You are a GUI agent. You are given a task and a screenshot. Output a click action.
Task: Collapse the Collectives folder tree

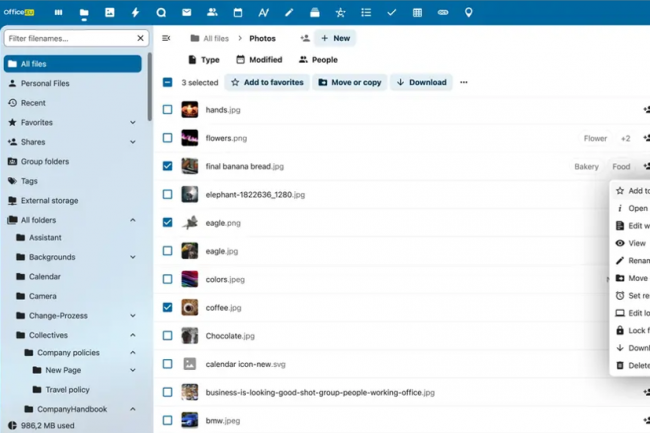(x=133, y=335)
